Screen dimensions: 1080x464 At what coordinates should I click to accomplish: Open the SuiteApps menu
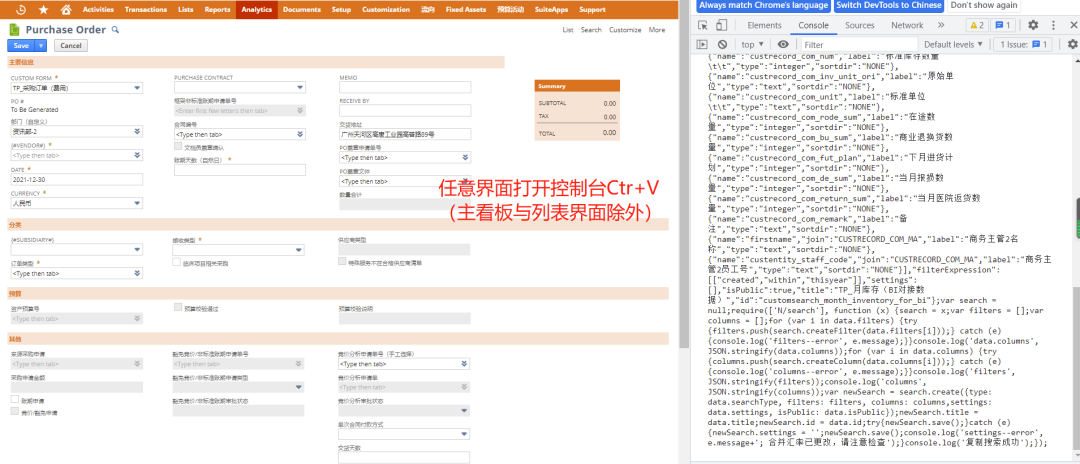[551, 10]
